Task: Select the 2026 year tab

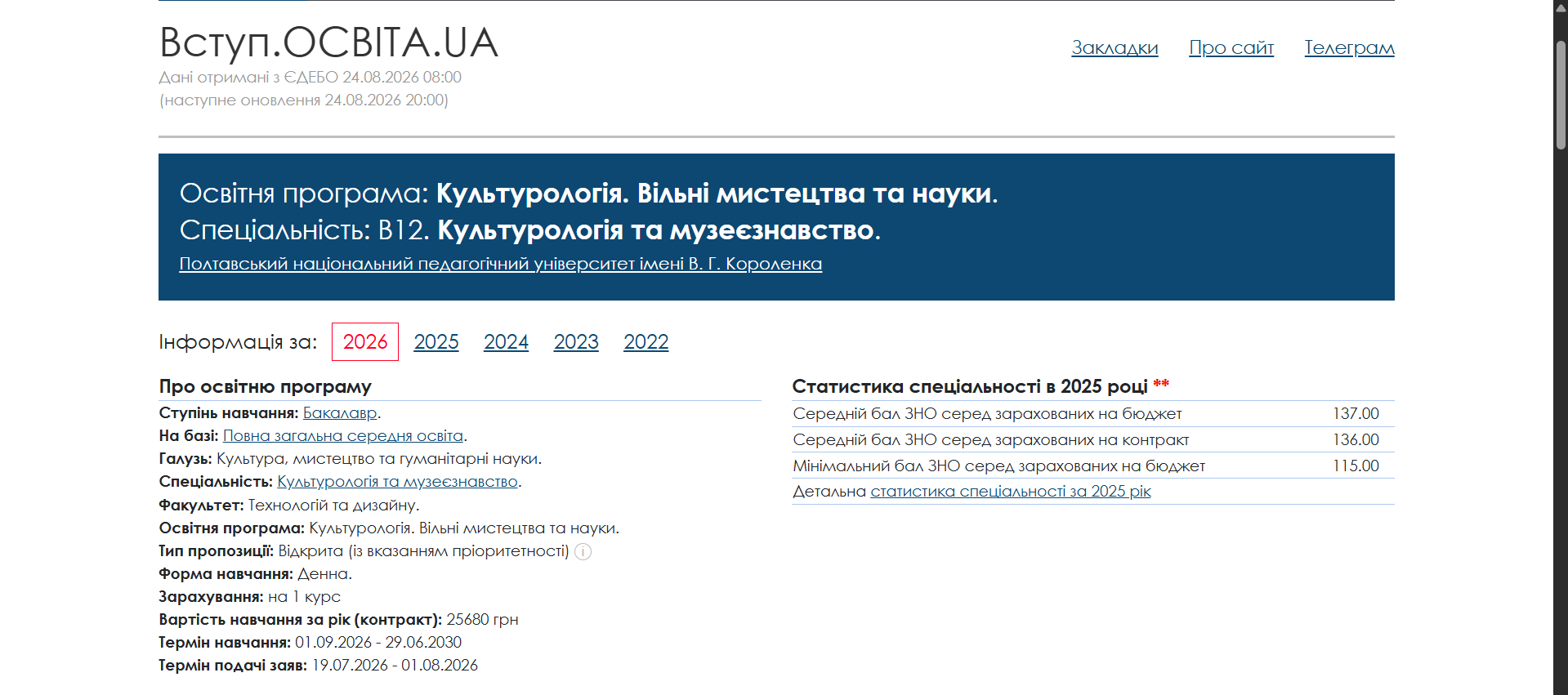Action: (365, 341)
